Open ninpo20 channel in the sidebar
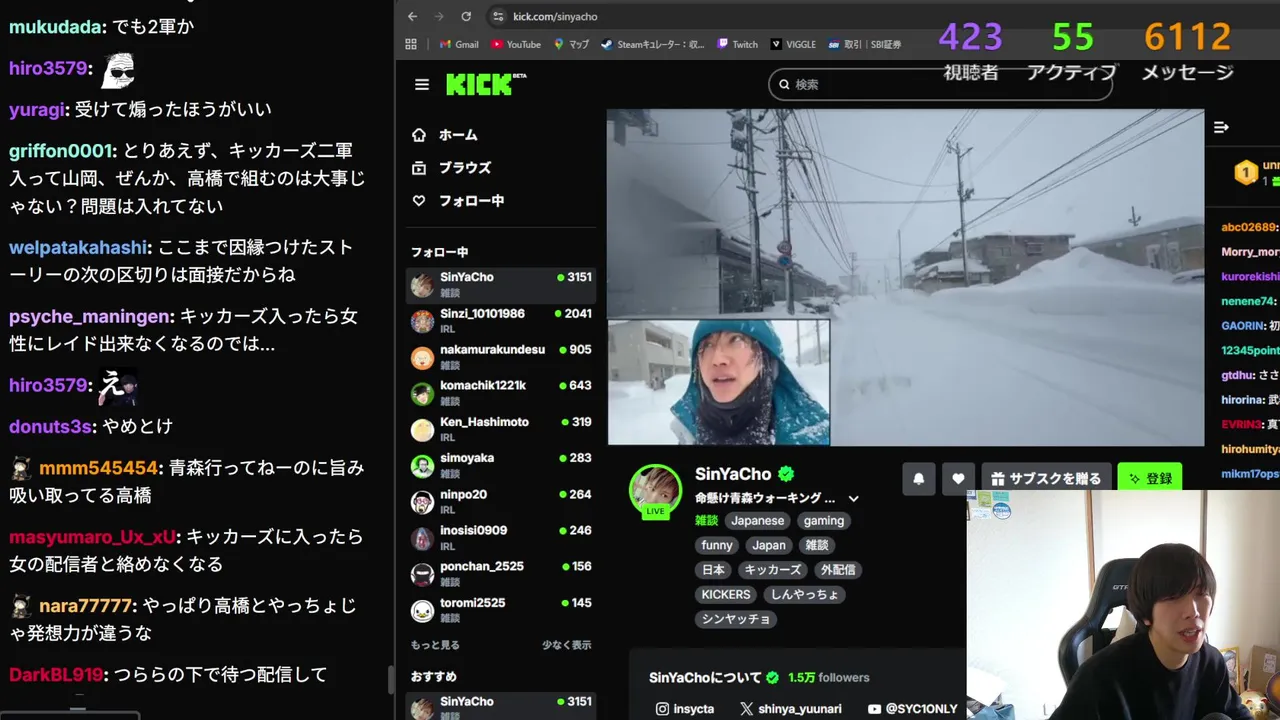This screenshot has height=720, width=1280. 501,502
